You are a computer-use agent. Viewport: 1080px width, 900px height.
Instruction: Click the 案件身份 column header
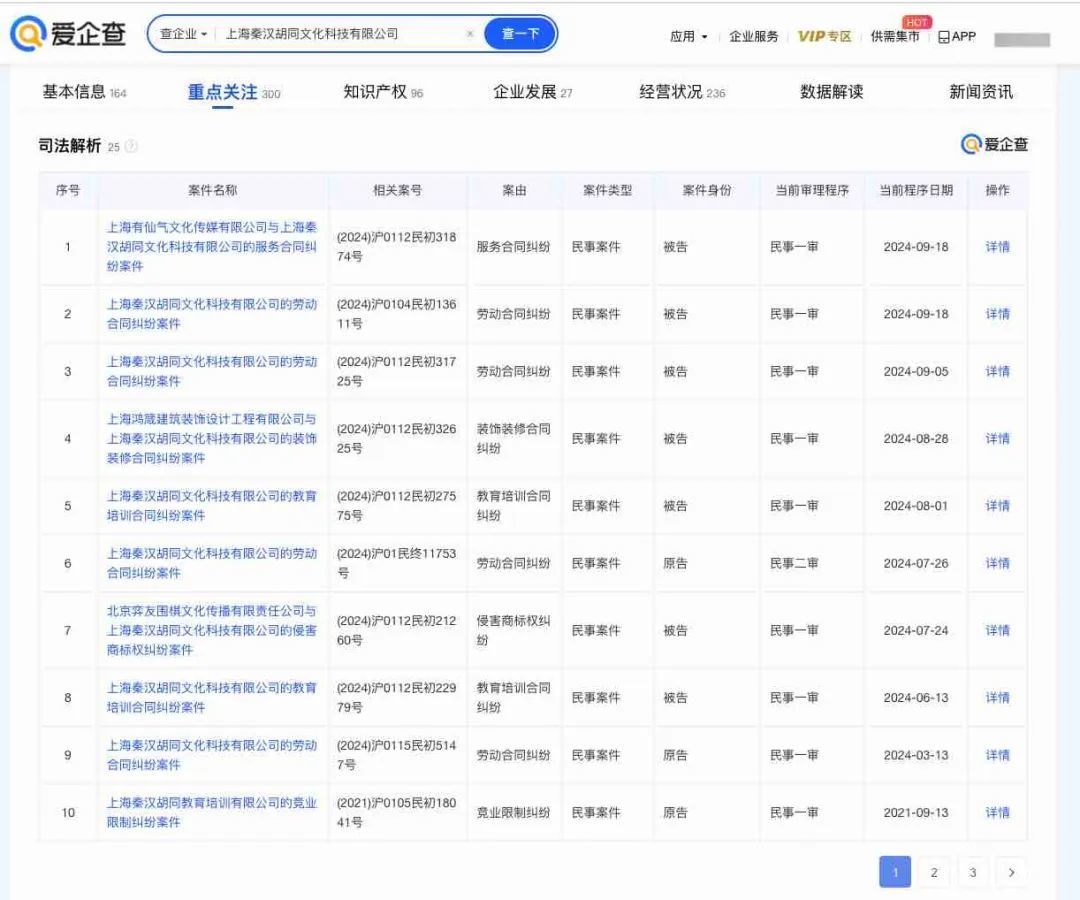click(707, 190)
